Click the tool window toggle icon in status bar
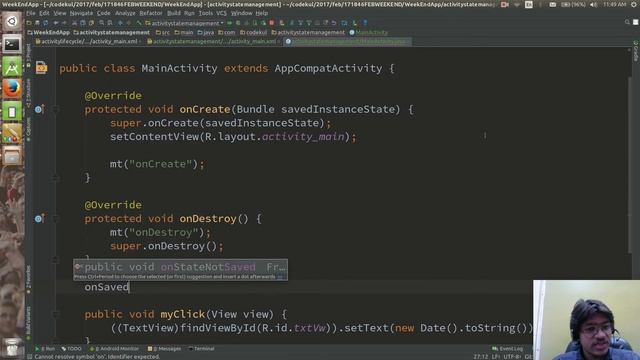Image resolution: width=640 pixels, height=360 pixels. [x=29, y=357]
